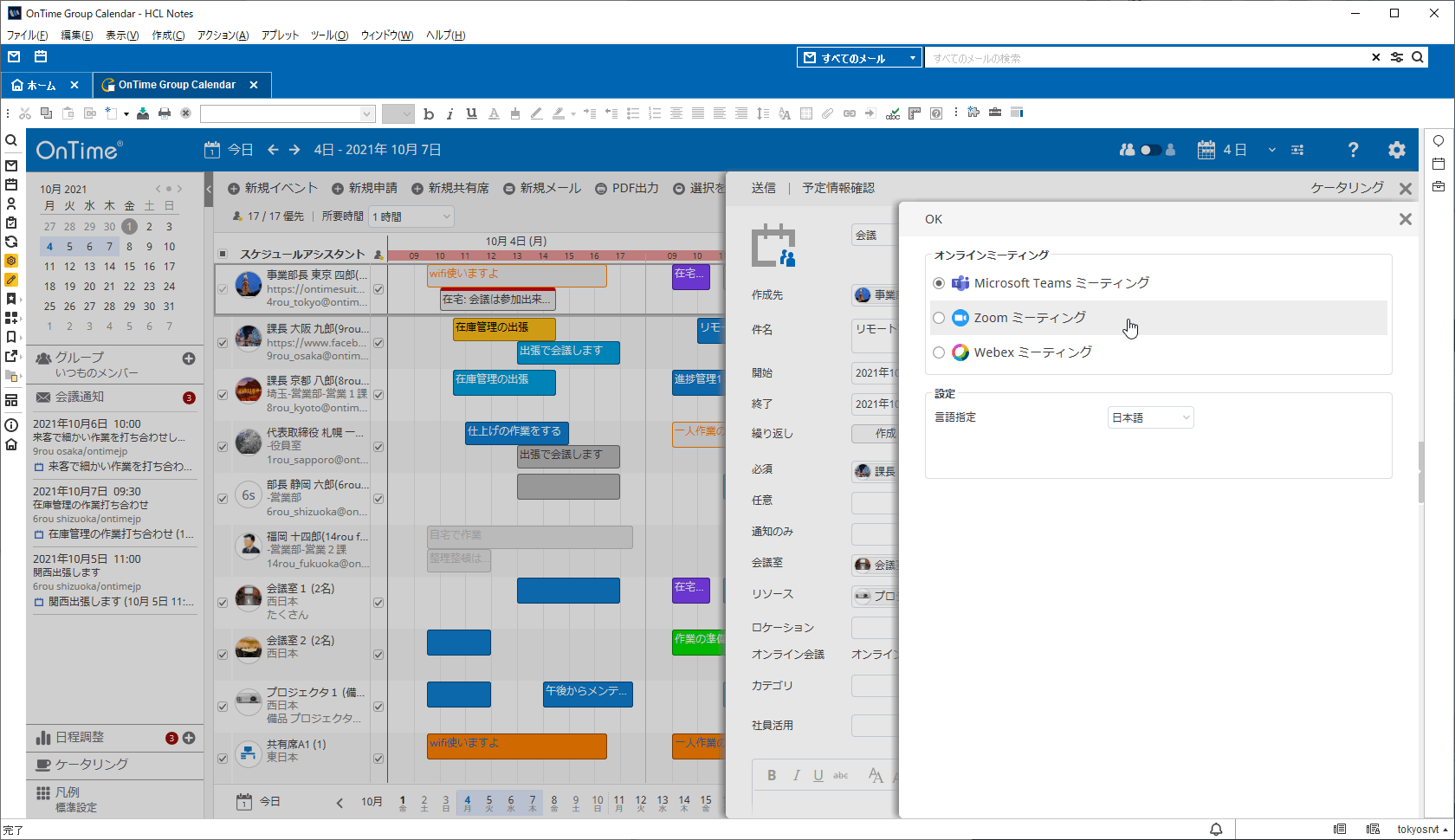Switch to the ホーム tab
Screen dimensions: 1455x840
(x=41, y=84)
